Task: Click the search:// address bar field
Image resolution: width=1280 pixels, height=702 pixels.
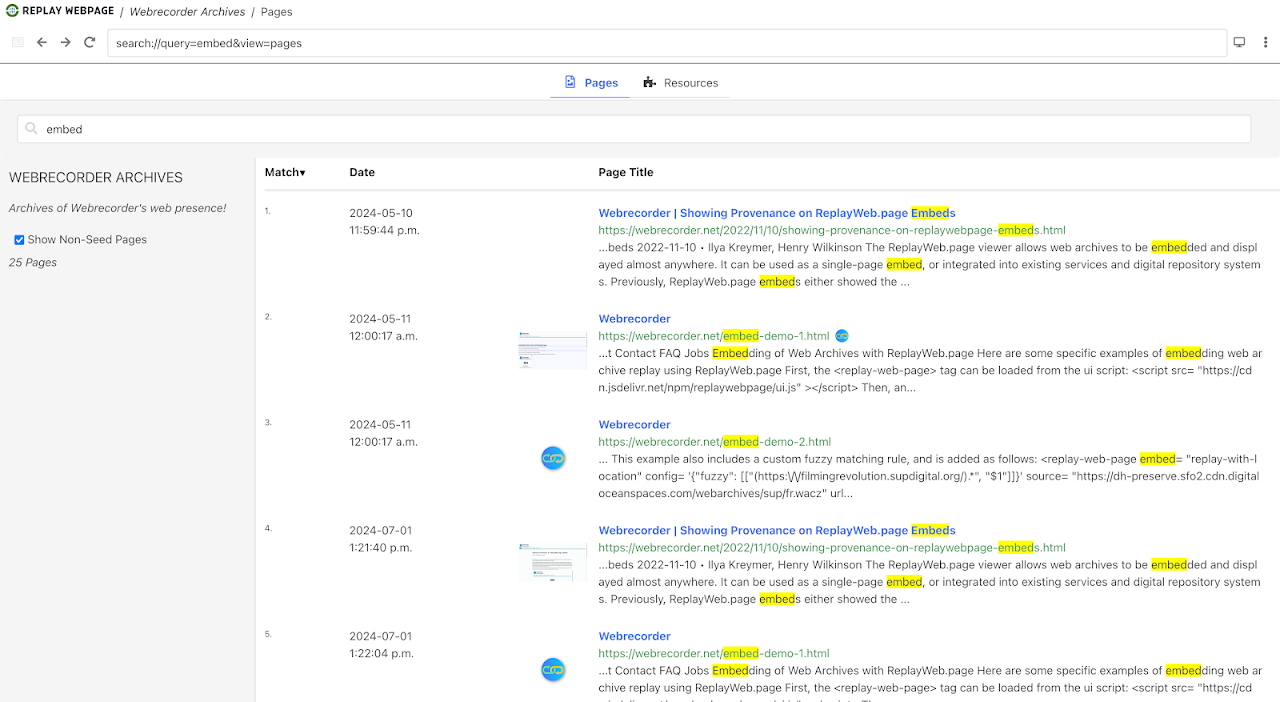Action: pyautogui.click(x=667, y=43)
